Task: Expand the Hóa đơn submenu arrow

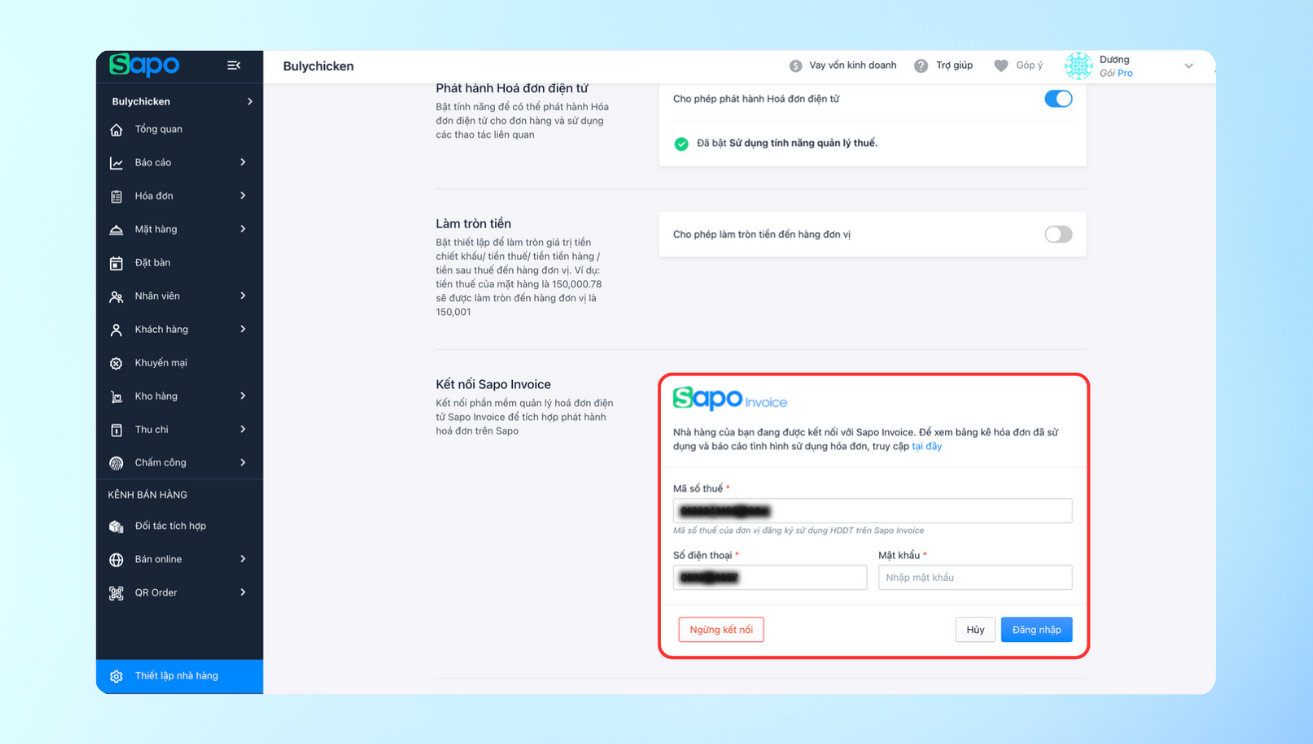Action: 243,196
